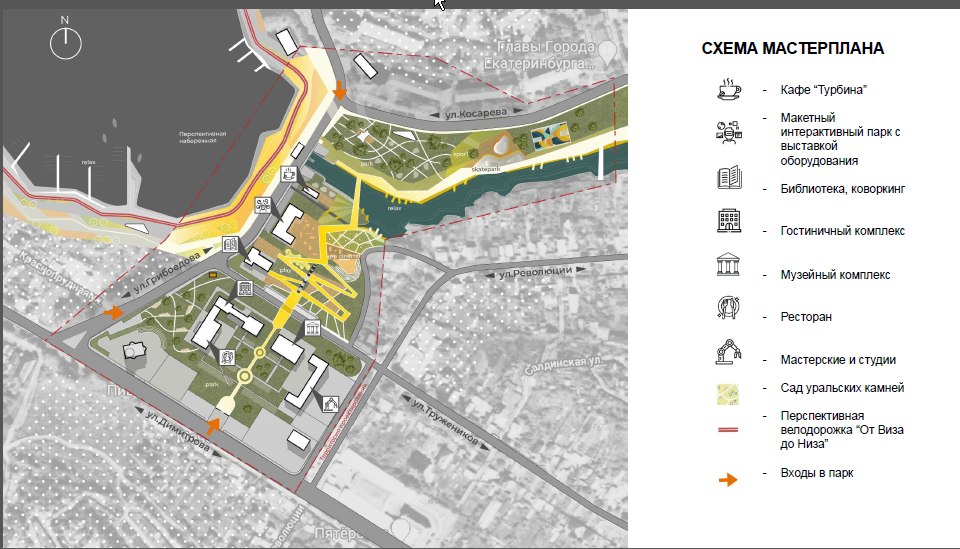This screenshot has width=960, height=549.
Task: Click the north compass on the map
Action: pos(66,38)
